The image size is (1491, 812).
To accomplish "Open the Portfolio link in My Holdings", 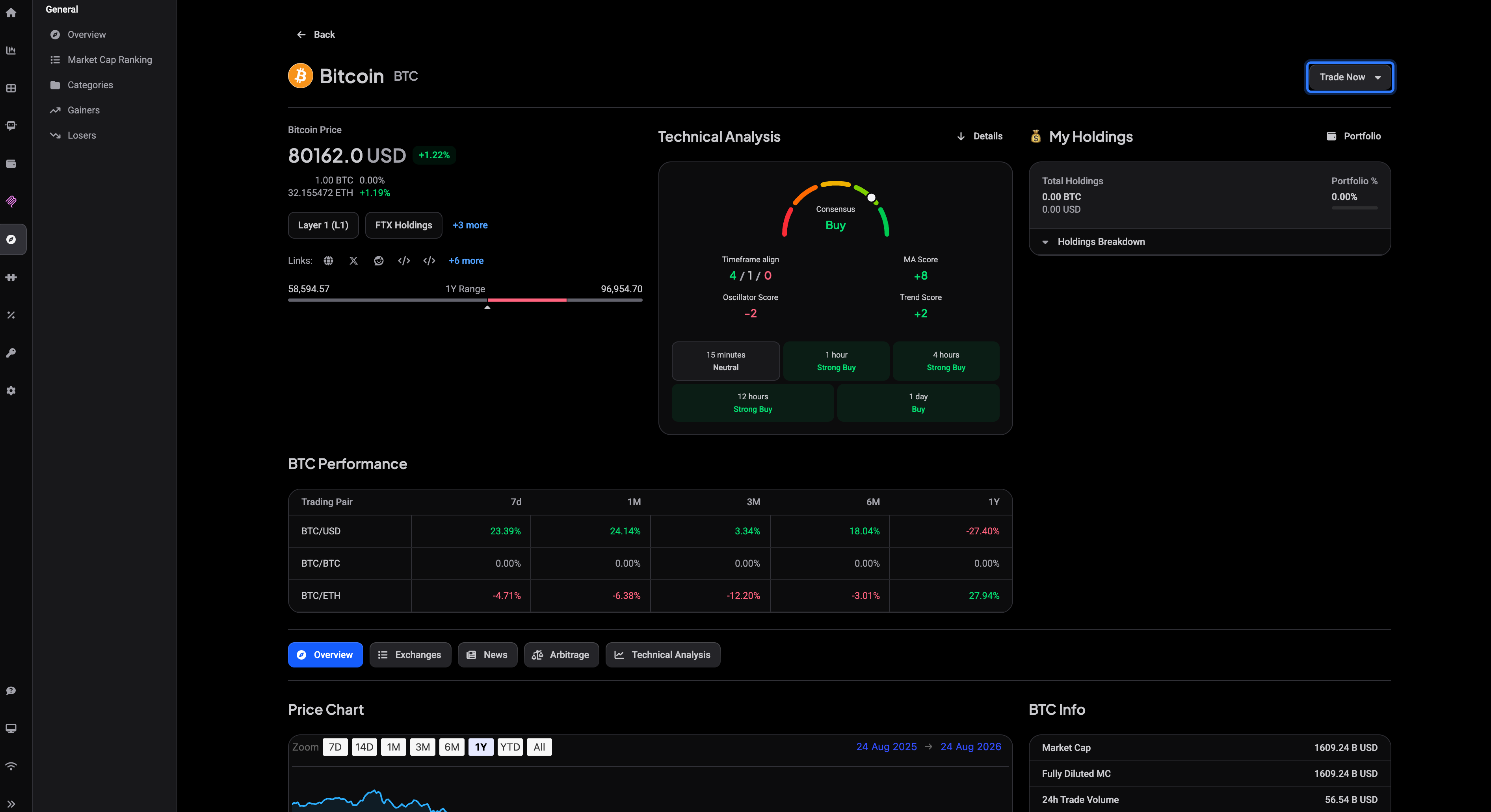I will tap(1353, 137).
